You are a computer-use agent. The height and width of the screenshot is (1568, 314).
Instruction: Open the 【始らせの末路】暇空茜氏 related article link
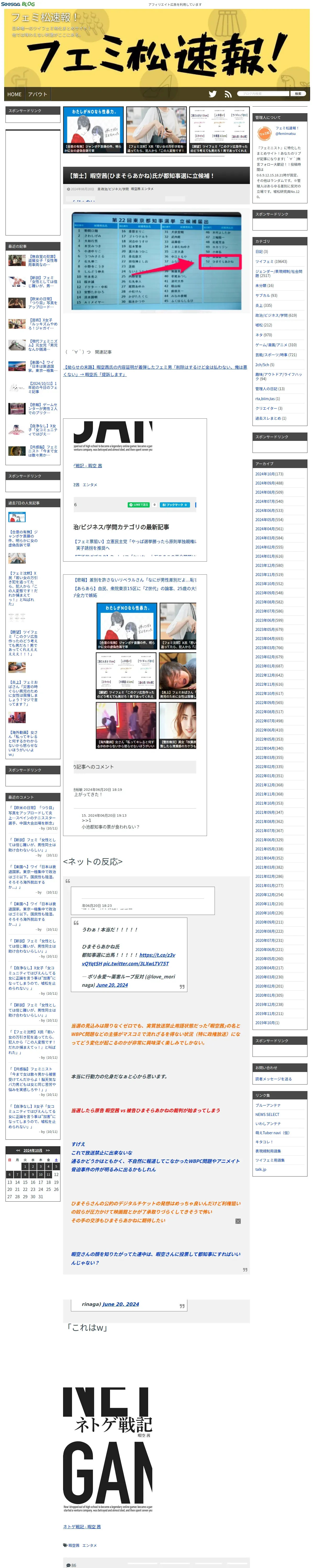155,371
